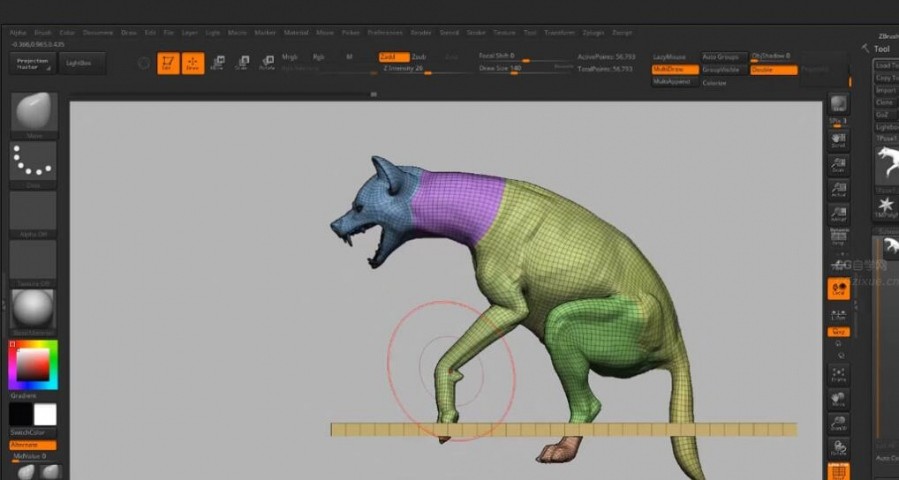Click the Scroll navigation icon
This screenshot has height=480, width=899.
tap(839, 140)
